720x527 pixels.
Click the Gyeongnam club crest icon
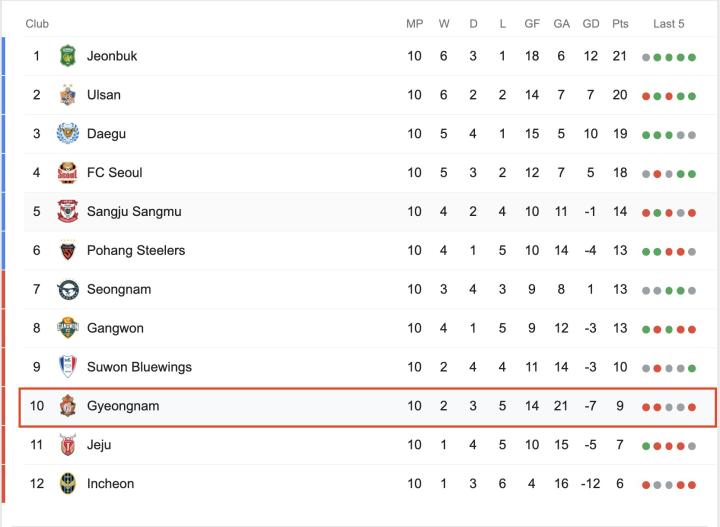coord(68,406)
